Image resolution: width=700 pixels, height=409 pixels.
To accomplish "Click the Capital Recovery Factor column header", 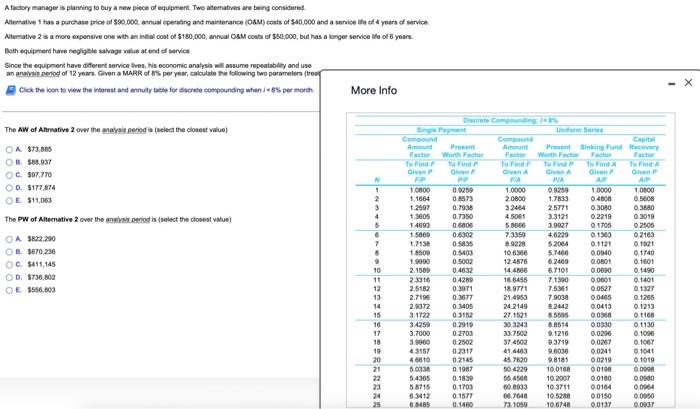I will 644,147.
